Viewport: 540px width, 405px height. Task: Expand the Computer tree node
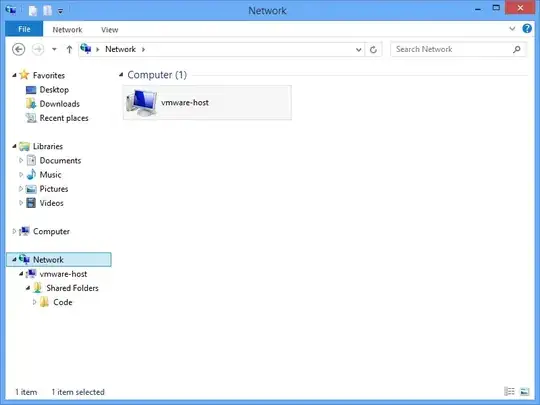pos(14,231)
